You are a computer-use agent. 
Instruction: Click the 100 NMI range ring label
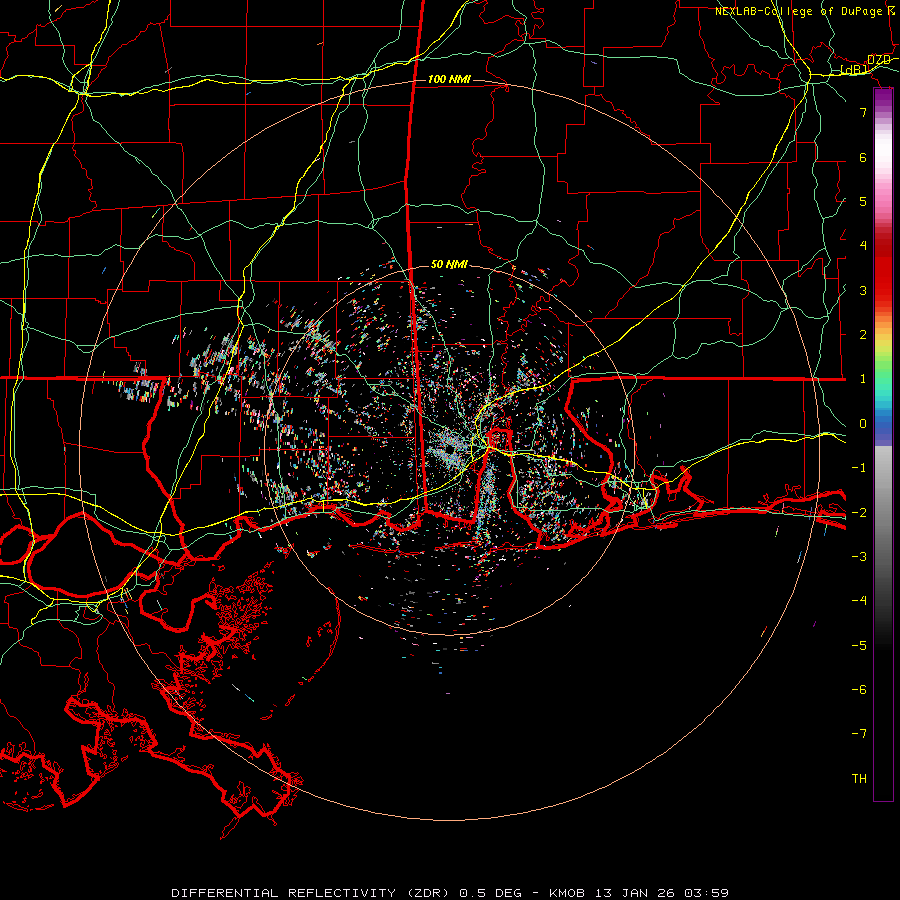(x=449, y=79)
